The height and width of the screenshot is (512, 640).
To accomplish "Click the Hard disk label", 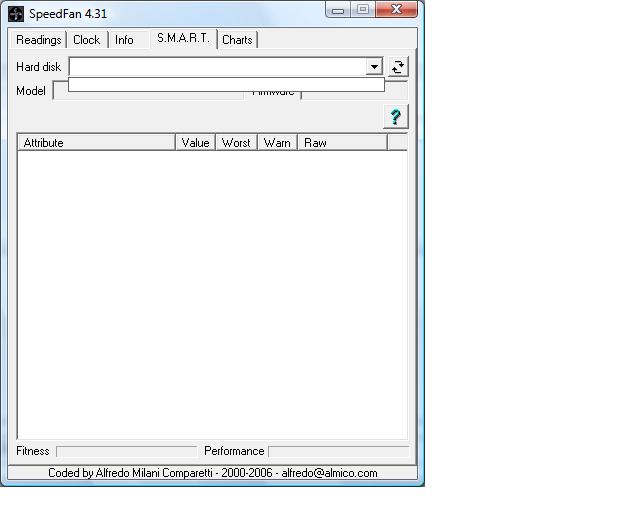I will (x=38, y=67).
